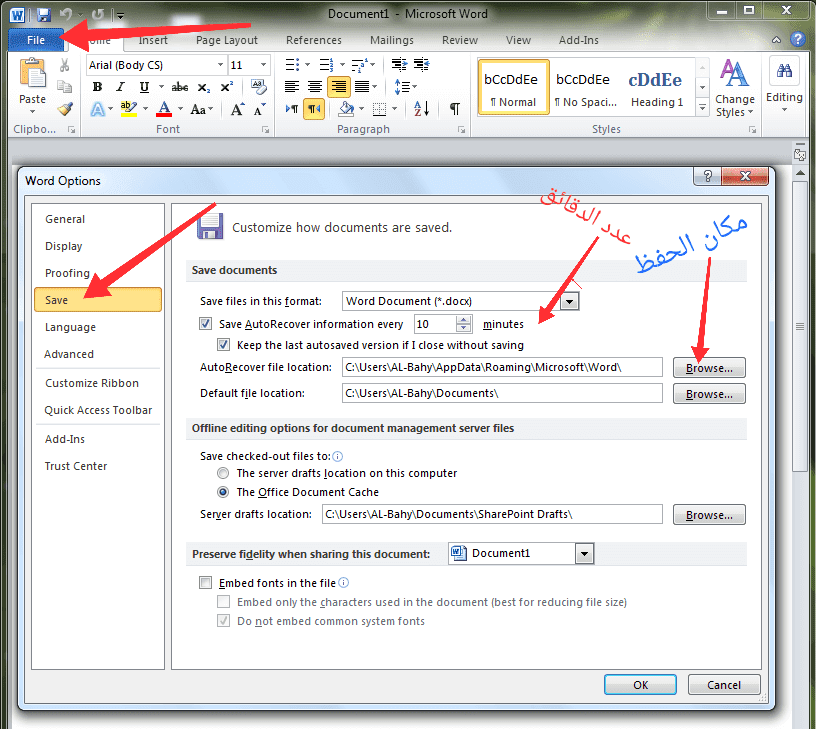Click the Save icon in Quick Access Toolbar

43,14
